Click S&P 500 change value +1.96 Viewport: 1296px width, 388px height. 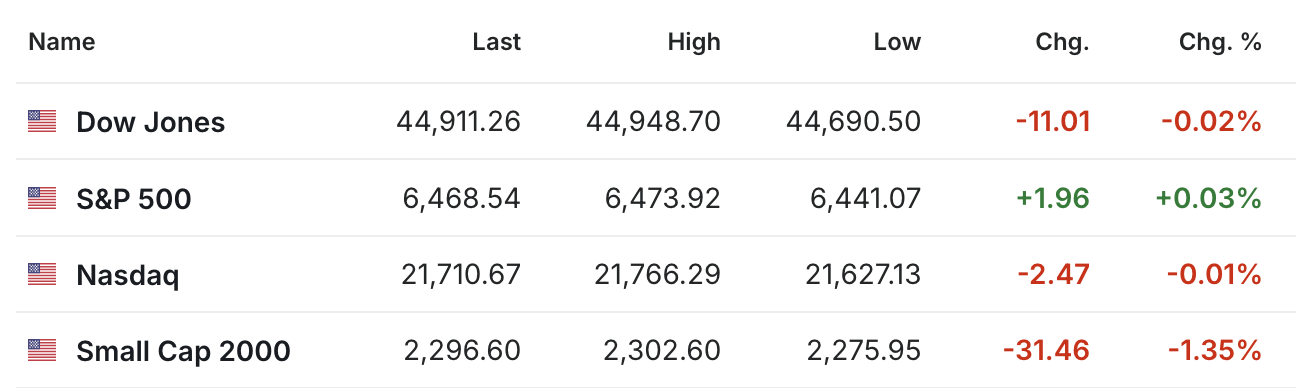(x=1053, y=198)
